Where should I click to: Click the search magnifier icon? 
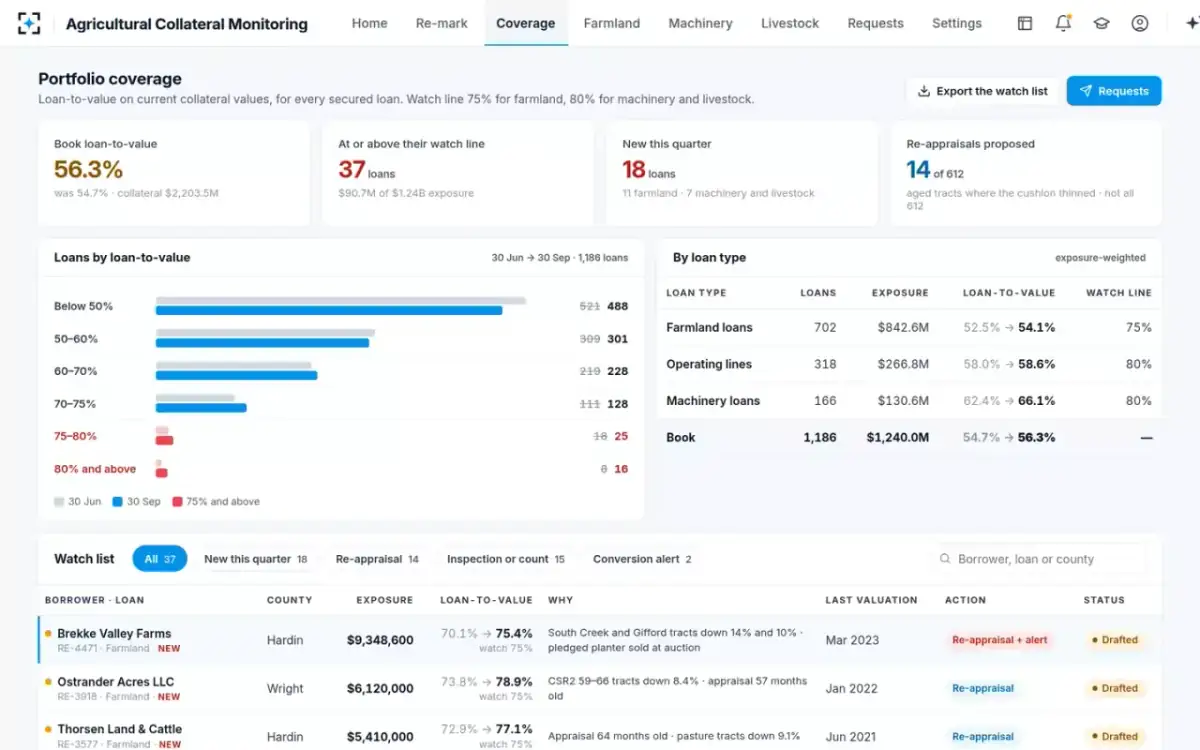click(x=944, y=559)
